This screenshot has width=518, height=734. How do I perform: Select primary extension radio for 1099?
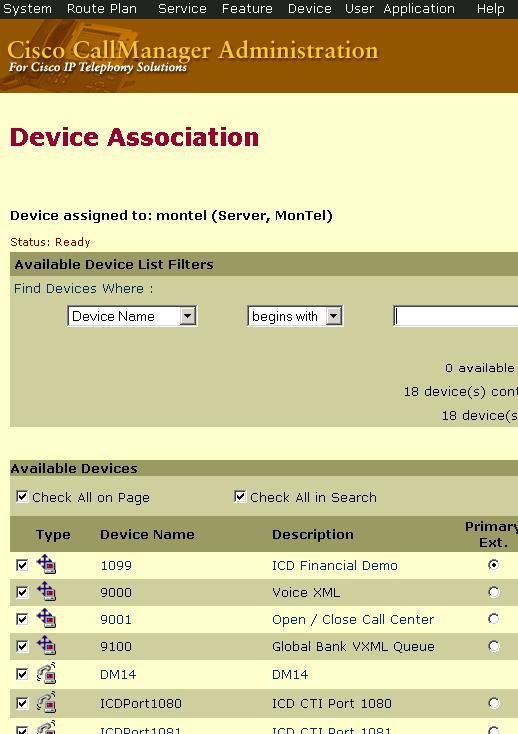[x=493, y=565]
